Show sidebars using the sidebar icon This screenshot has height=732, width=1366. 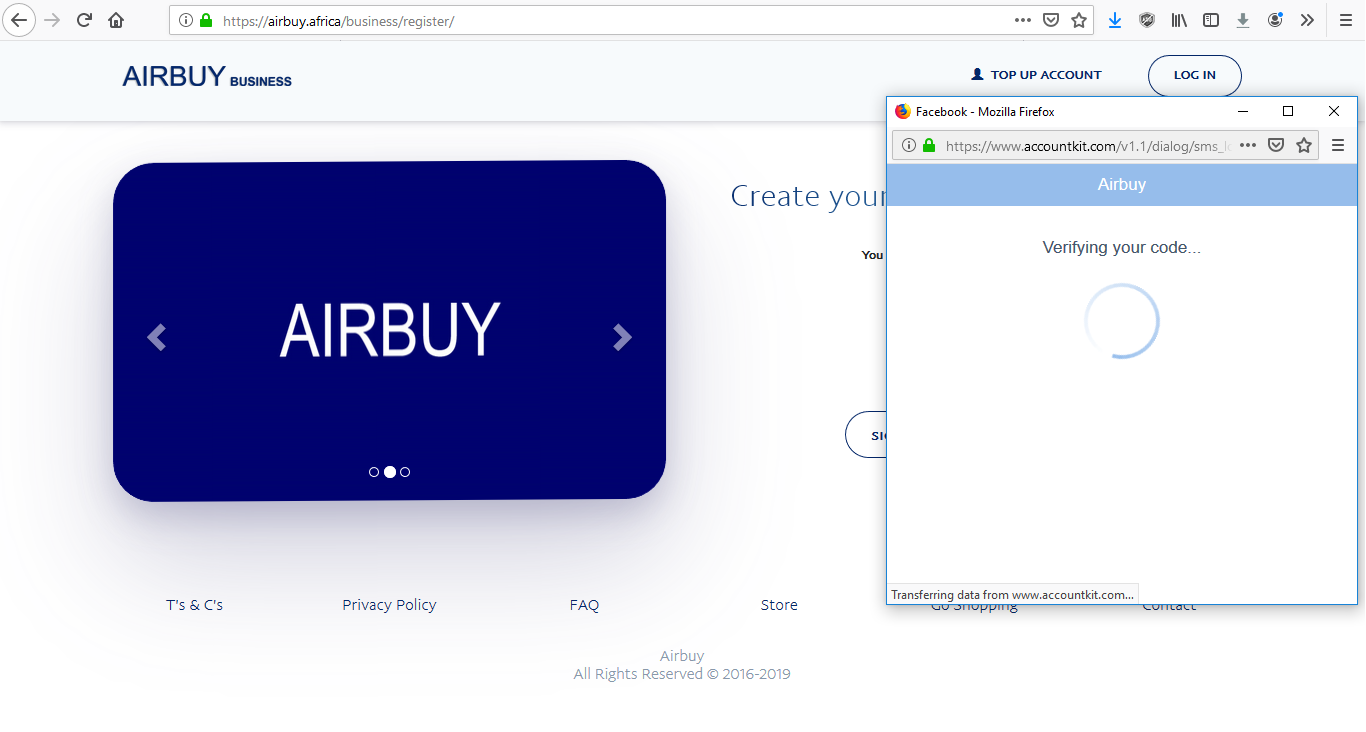pos(1211,20)
